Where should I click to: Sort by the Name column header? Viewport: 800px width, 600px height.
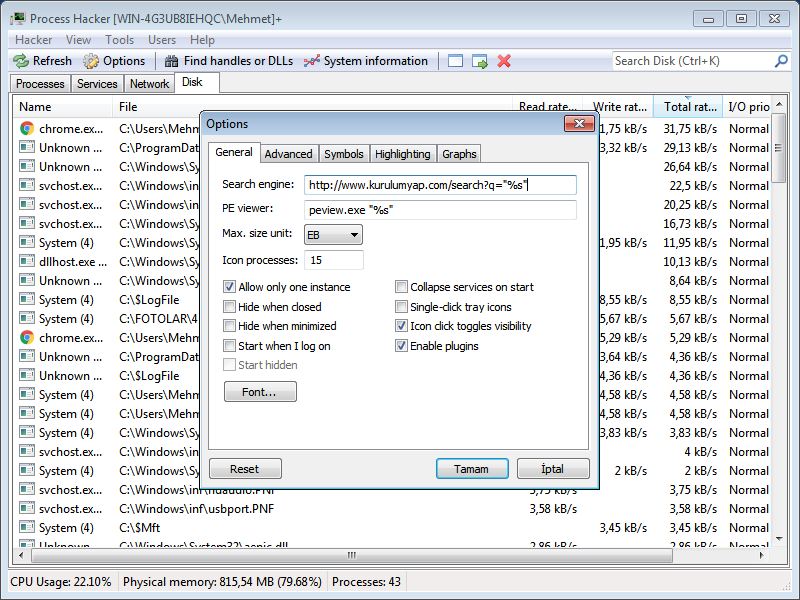[x=62, y=107]
